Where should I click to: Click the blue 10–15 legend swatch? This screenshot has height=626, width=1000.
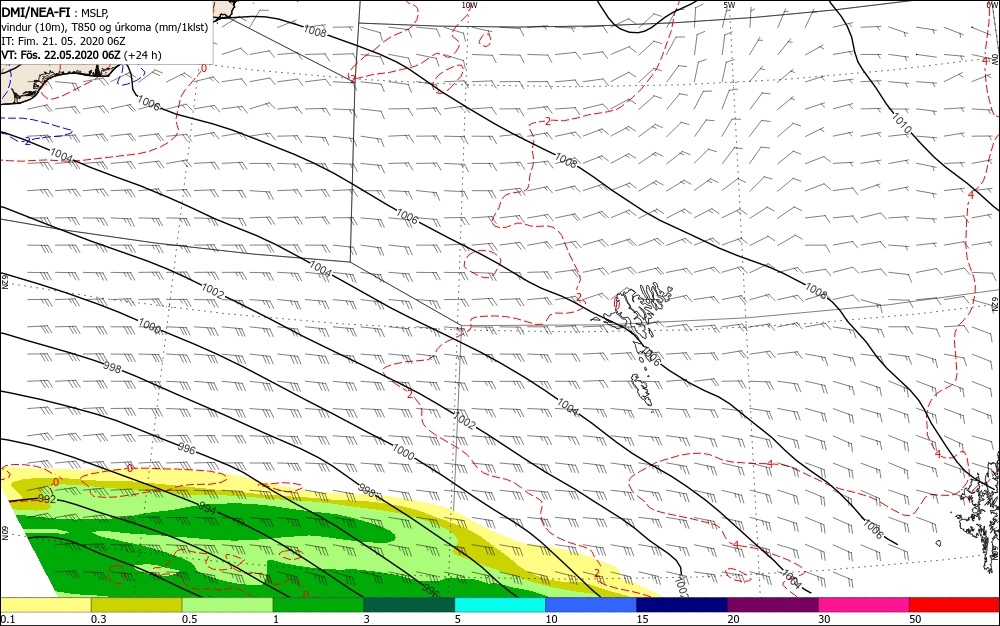click(591, 605)
